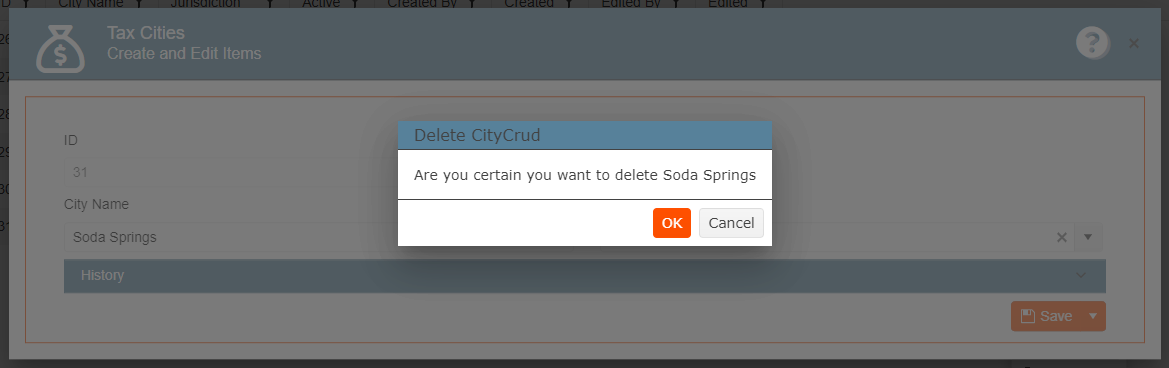Click the History section header
Image resolution: width=1169 pixels, height=368 pixels.
[584, 276]
